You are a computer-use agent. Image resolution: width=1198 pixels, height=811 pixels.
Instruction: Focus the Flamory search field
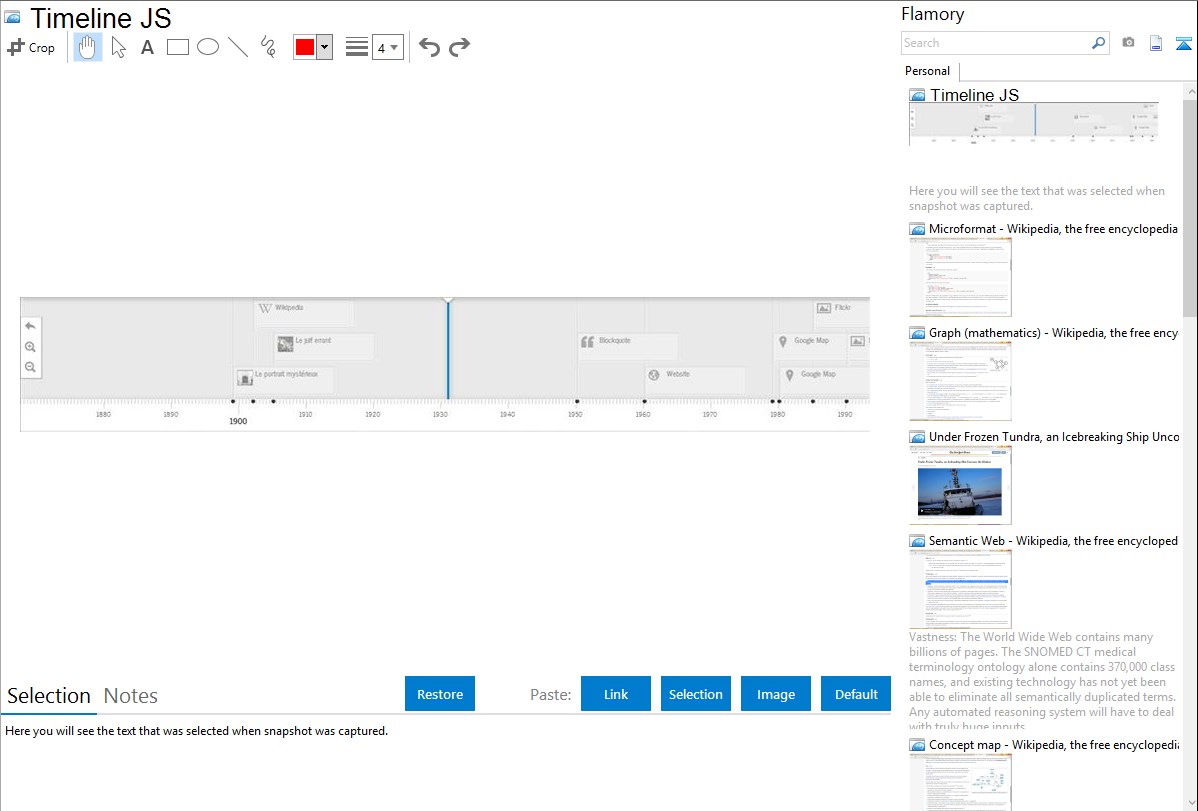[996, 43]
